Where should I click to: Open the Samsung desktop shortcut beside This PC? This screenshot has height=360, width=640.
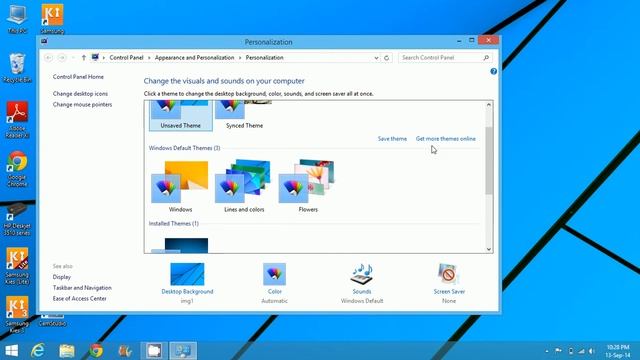tap(52, 19)
